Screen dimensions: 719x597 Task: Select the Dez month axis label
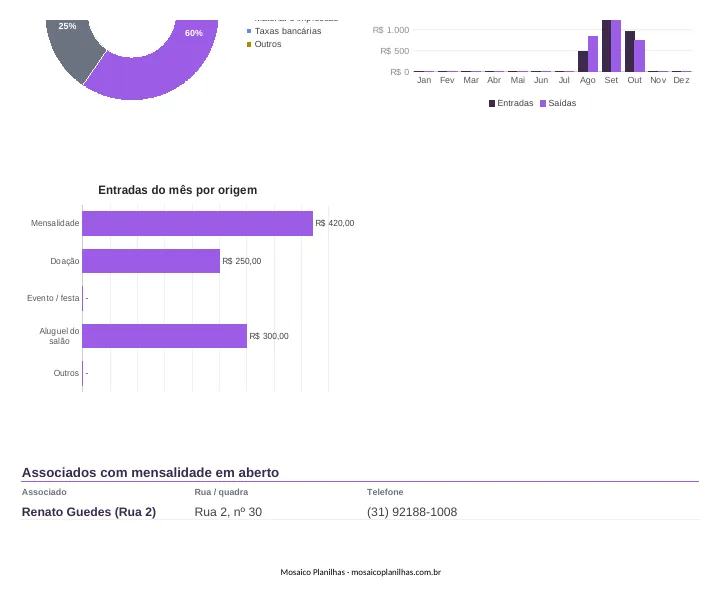click(x=681, y=80)
